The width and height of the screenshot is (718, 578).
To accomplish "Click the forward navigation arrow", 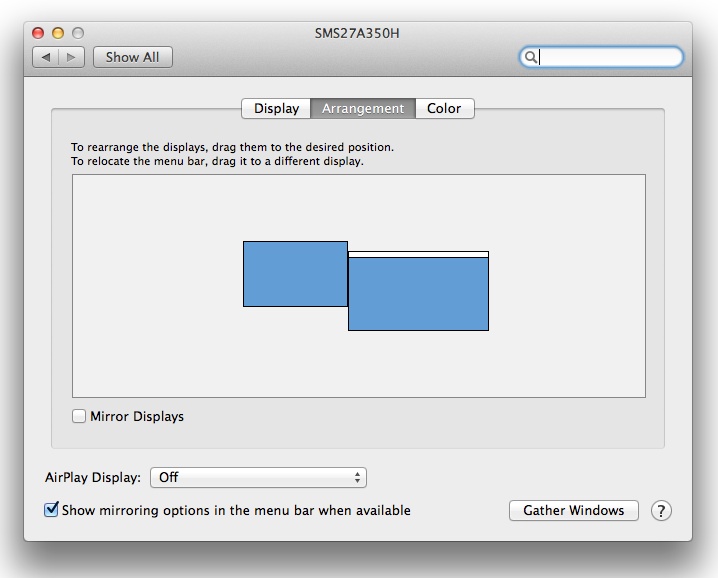I will point(71,58).
